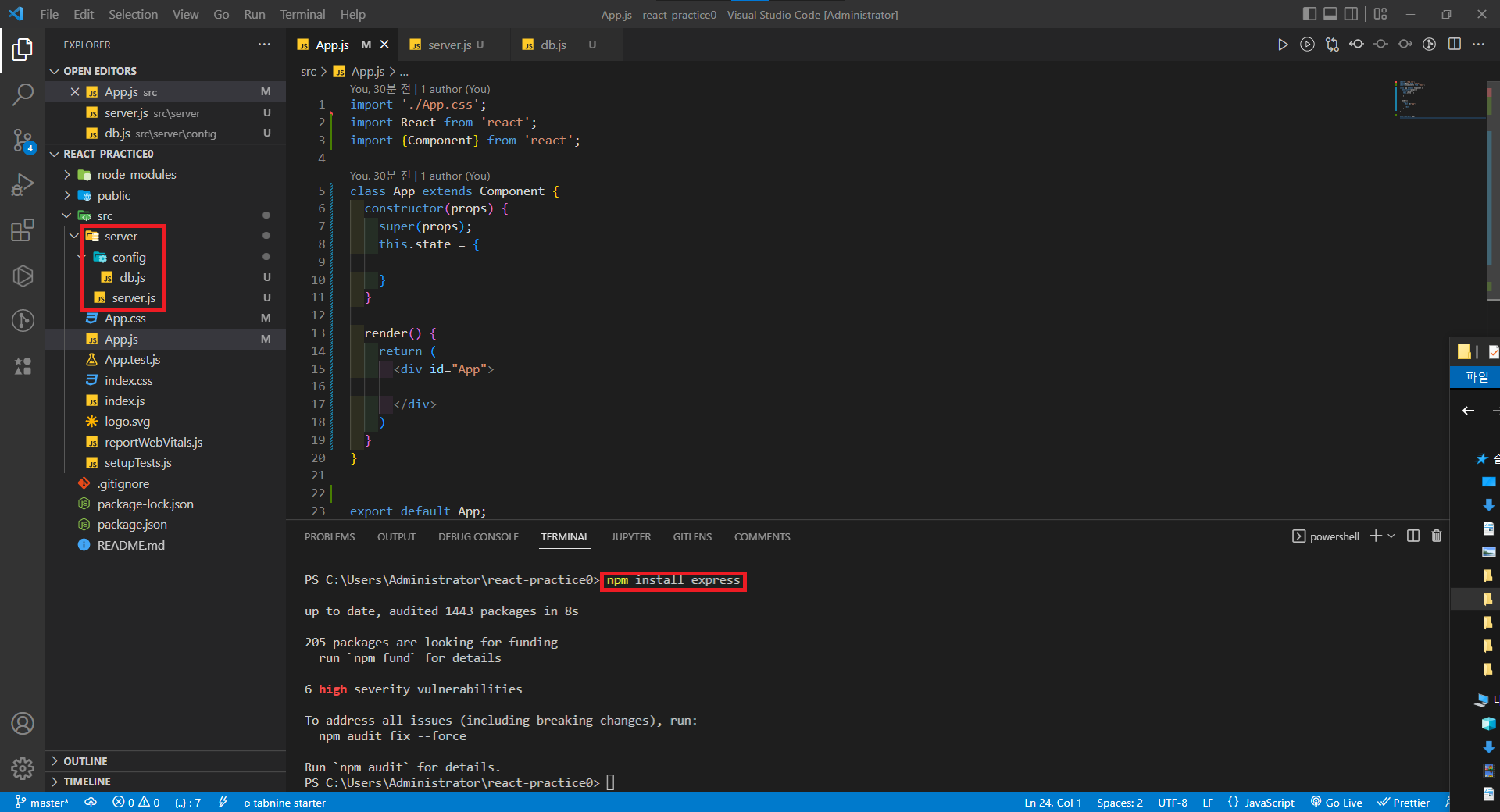Split the terminal panel
The width and height of the screenshot is (1500, 812).
(1412, 536)
